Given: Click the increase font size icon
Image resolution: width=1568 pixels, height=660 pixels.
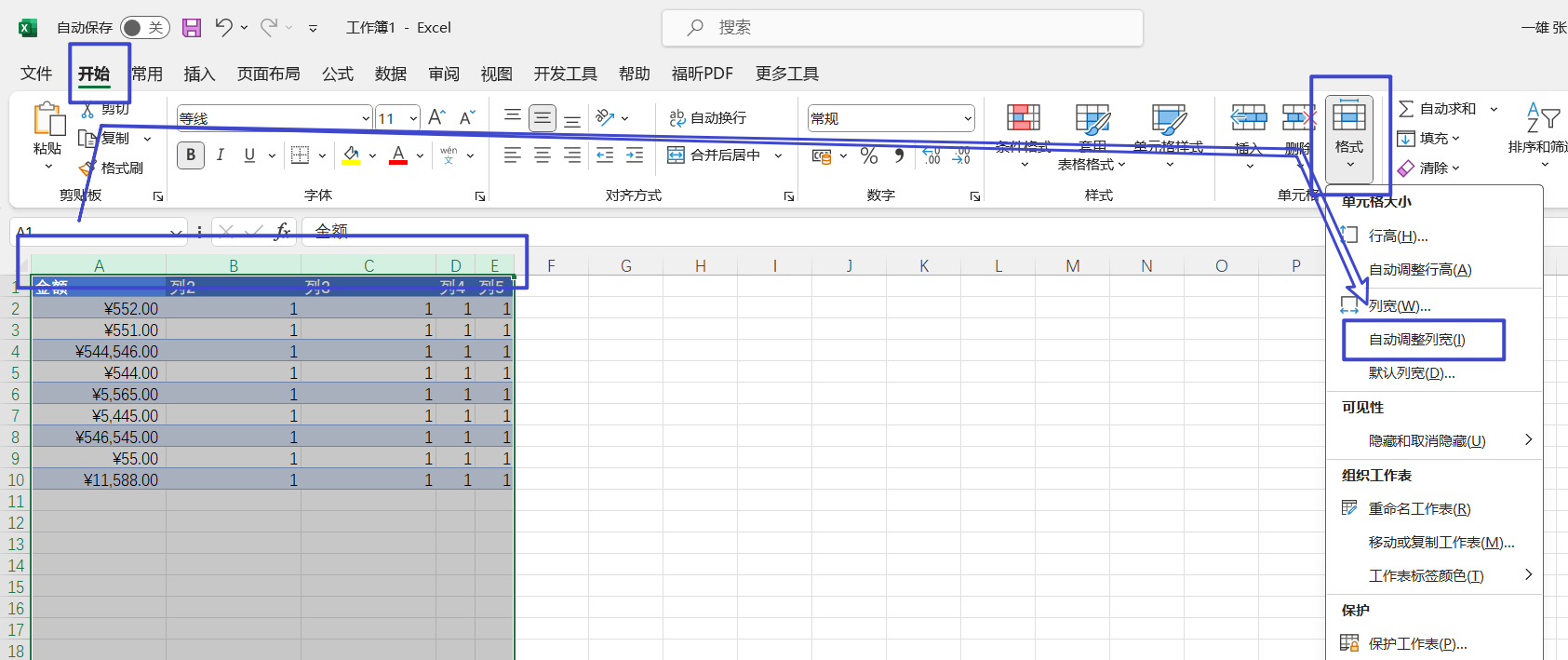Looking at the screenshot, I should [x=436, y=117].
